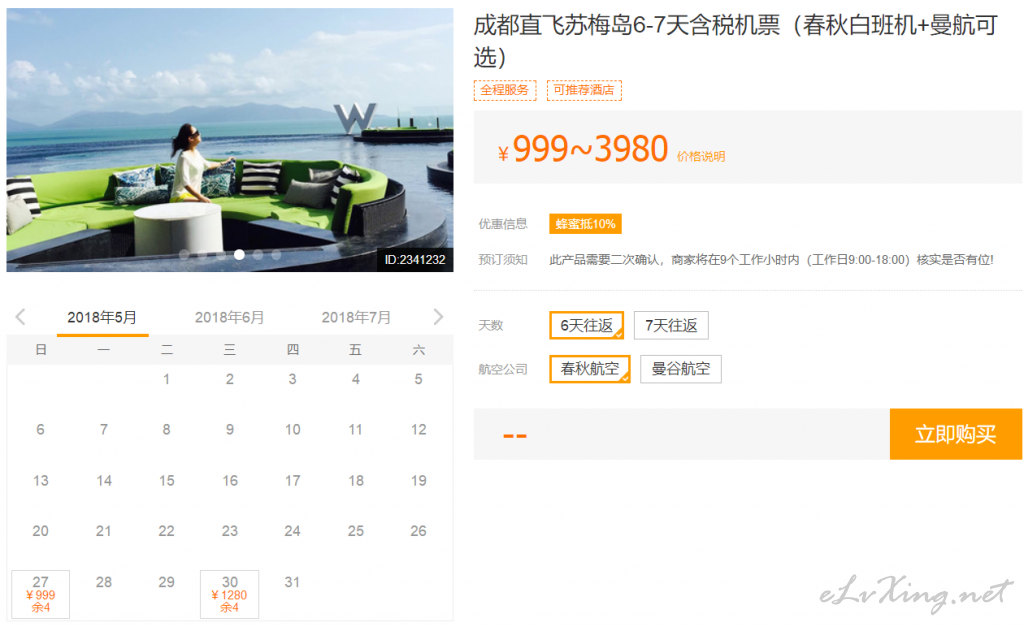The height and width of the screenshot is (627, 1024).
Task: Click date 5 in the May calendar
Action: [x=419, y=379]
